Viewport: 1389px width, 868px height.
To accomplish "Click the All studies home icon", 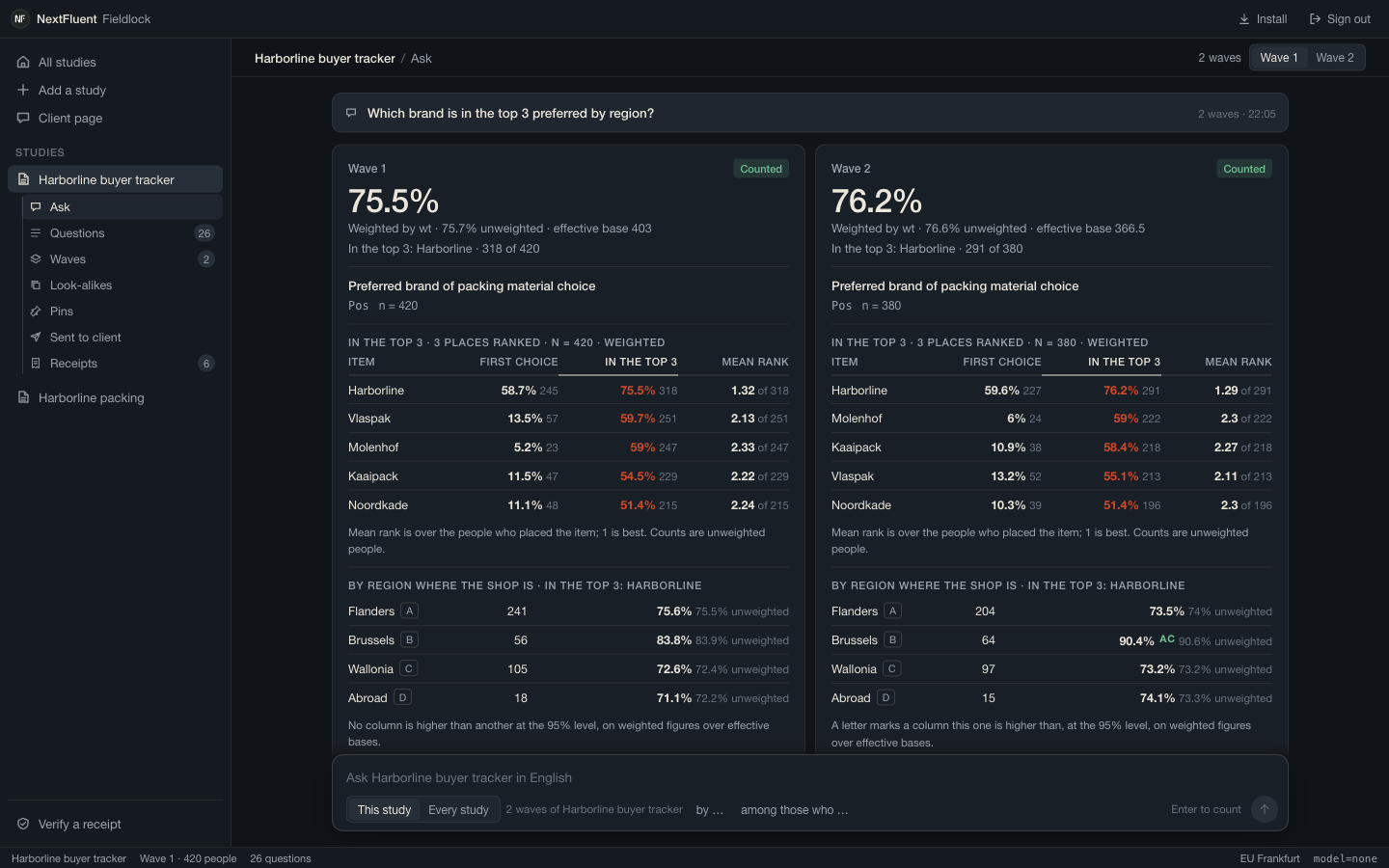I will click(23, 63).
